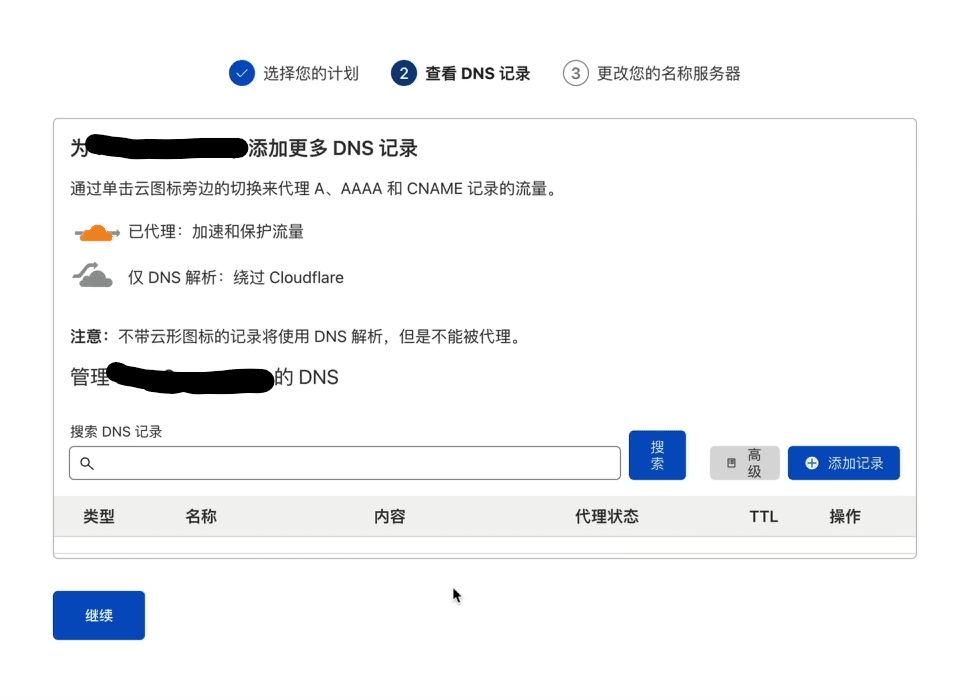Click the 添加更多 DNS 记录 heading
The image size is (978, 700).
[x=333, y=148]
